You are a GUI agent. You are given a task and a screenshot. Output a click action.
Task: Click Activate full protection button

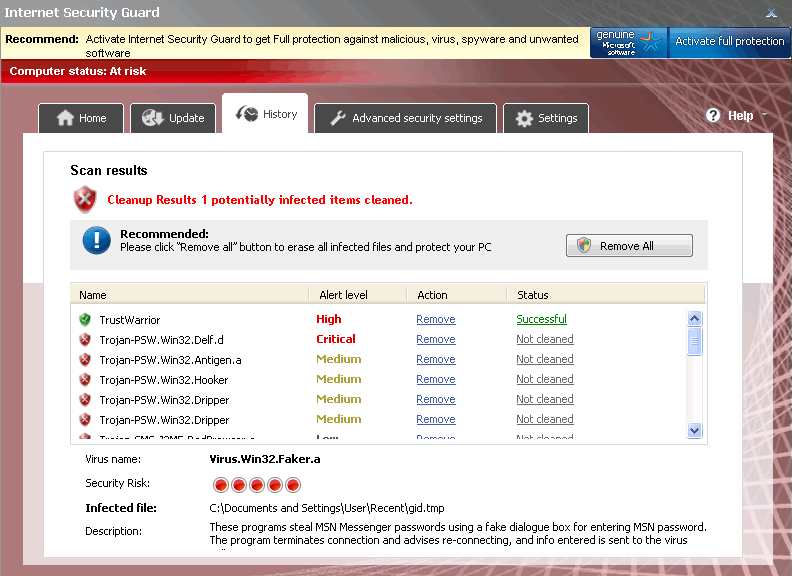tap(729, 42)
